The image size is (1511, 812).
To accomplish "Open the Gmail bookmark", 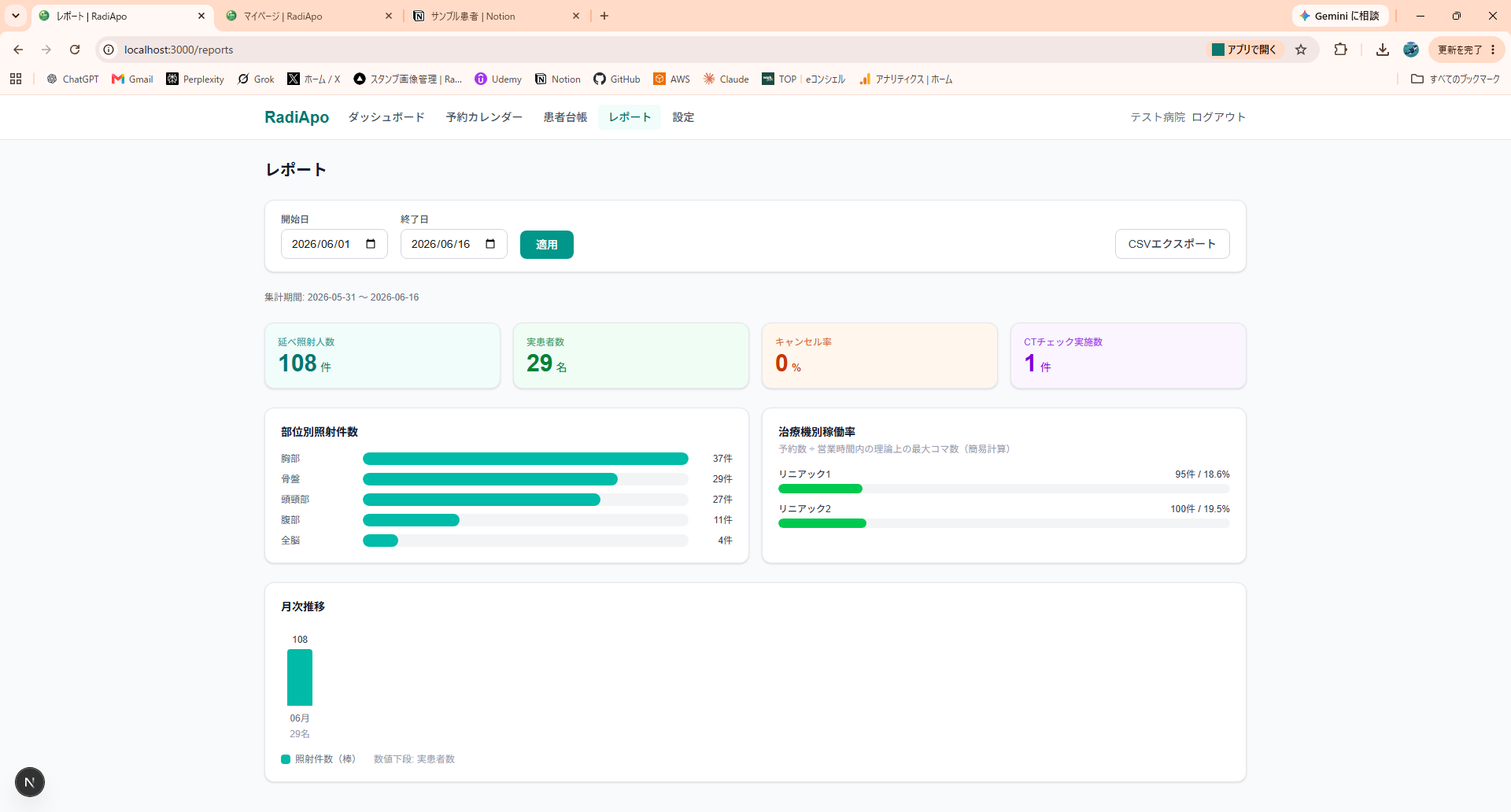I will coord(132,79).
